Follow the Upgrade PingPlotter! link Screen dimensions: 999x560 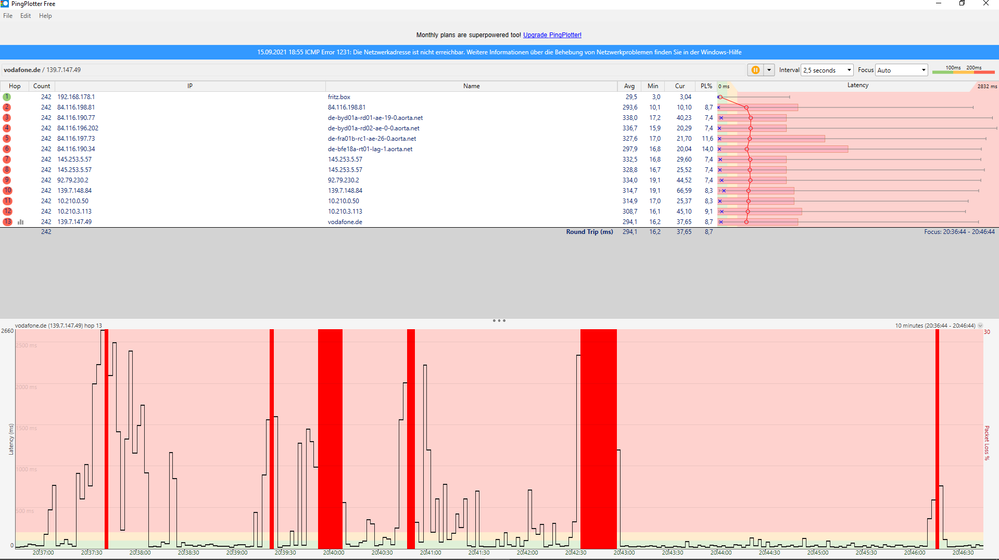point(552,35)
